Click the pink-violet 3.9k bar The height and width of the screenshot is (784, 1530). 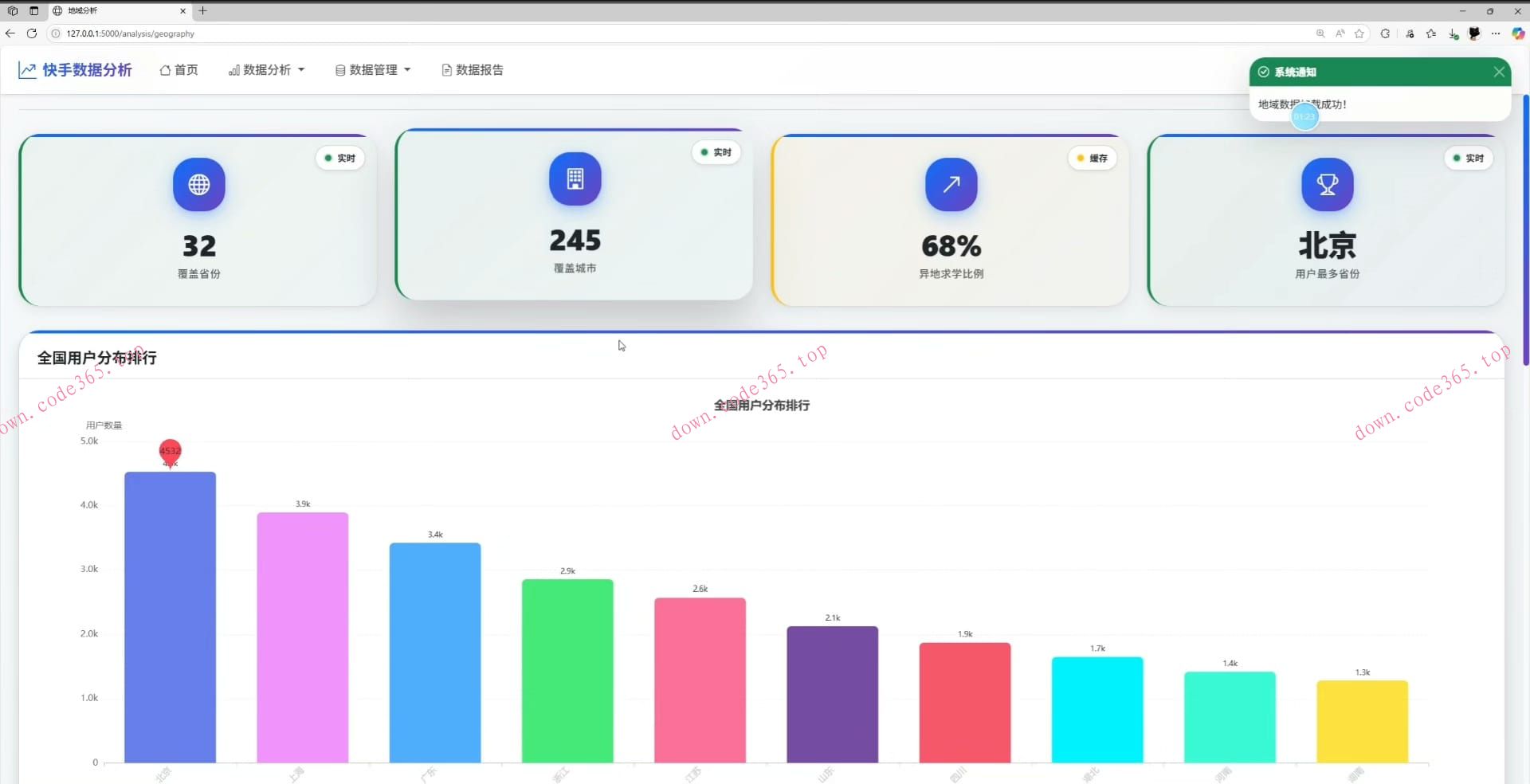[302, 637]
